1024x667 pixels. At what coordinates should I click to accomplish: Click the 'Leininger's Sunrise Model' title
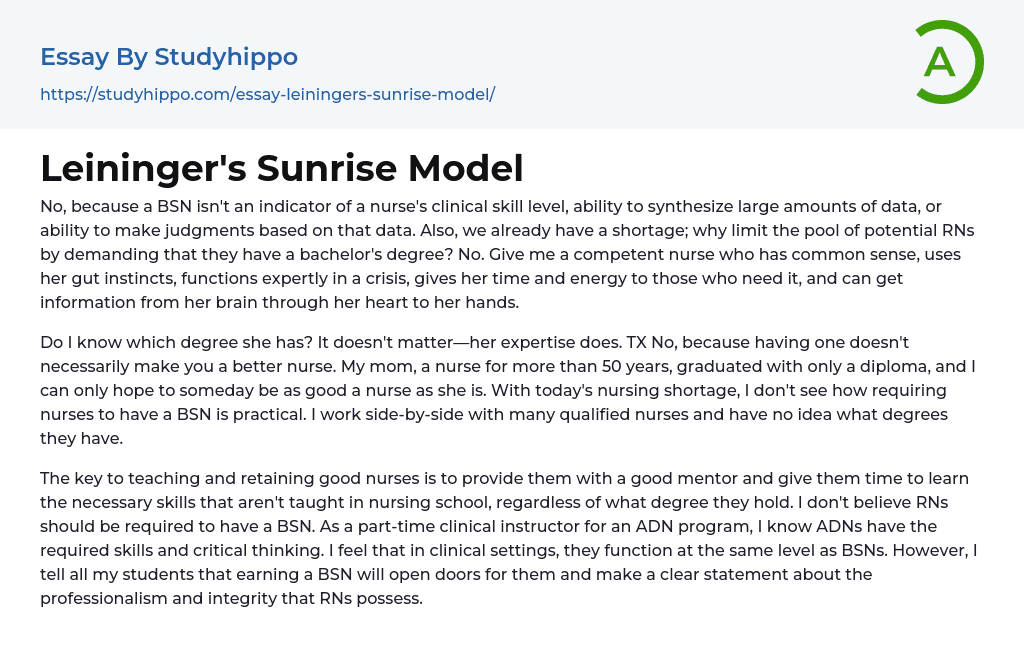tap(282, 168)
